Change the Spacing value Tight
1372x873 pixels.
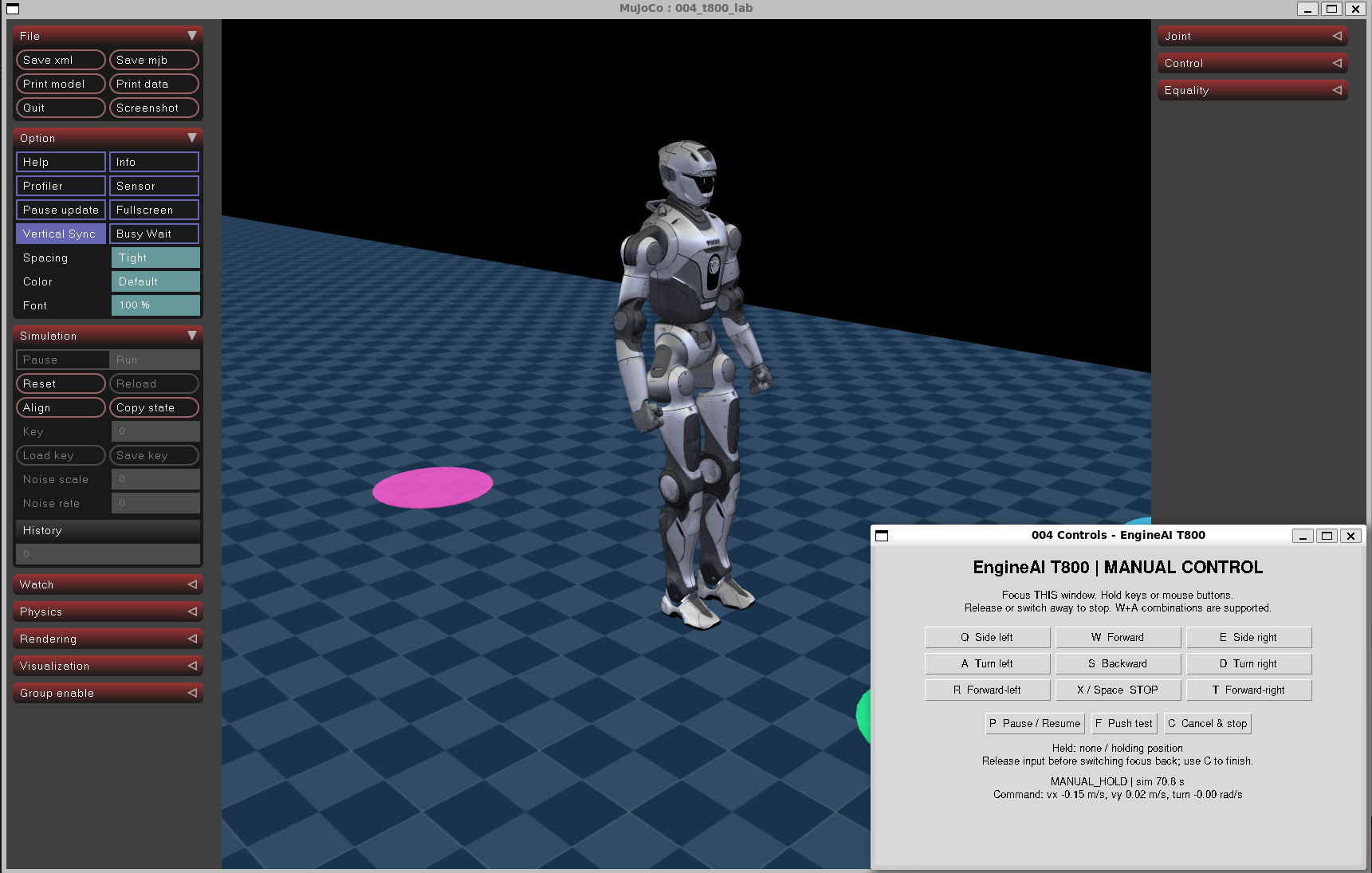tap(155, 258)
